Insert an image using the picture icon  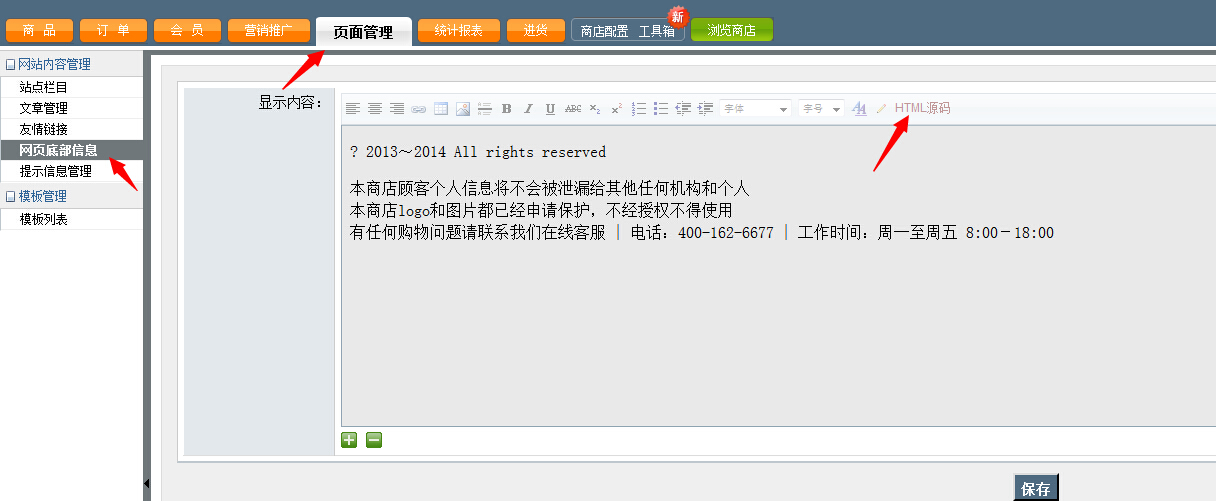coord(463,109)
